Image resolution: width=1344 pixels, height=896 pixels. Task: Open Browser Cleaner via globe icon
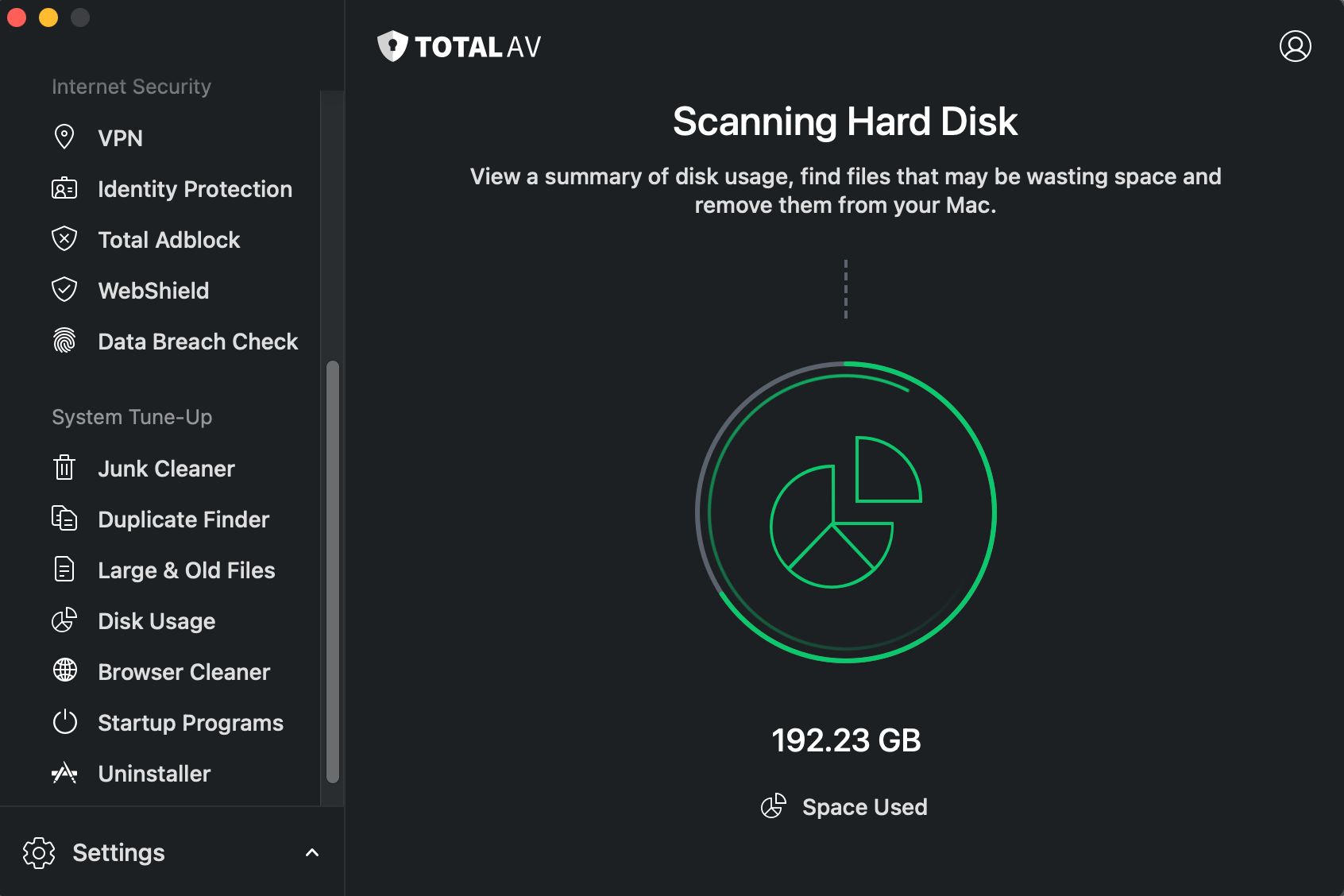(x=64, y=671)
